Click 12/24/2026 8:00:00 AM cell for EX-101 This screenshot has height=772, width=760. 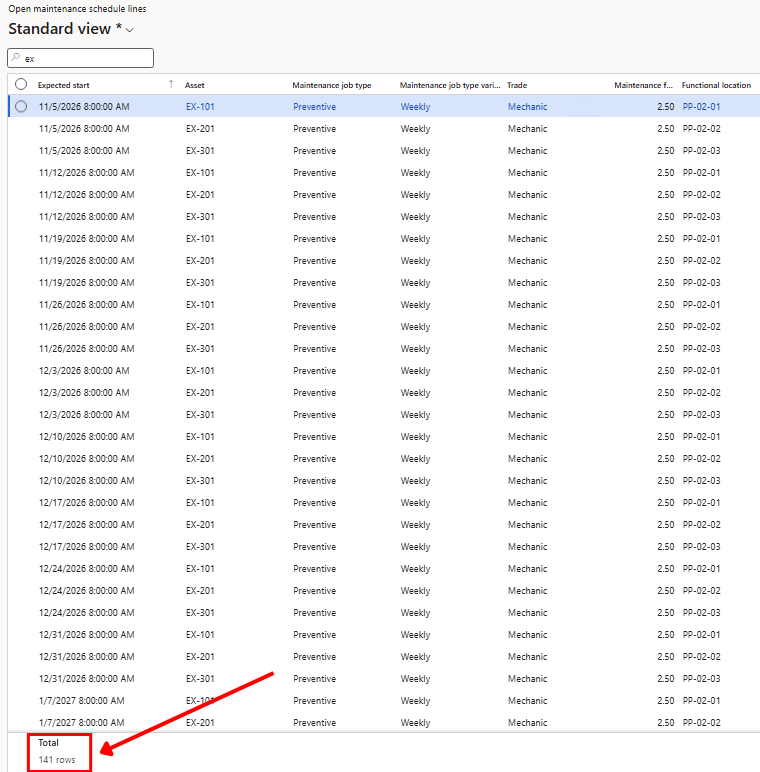(87, 569)
